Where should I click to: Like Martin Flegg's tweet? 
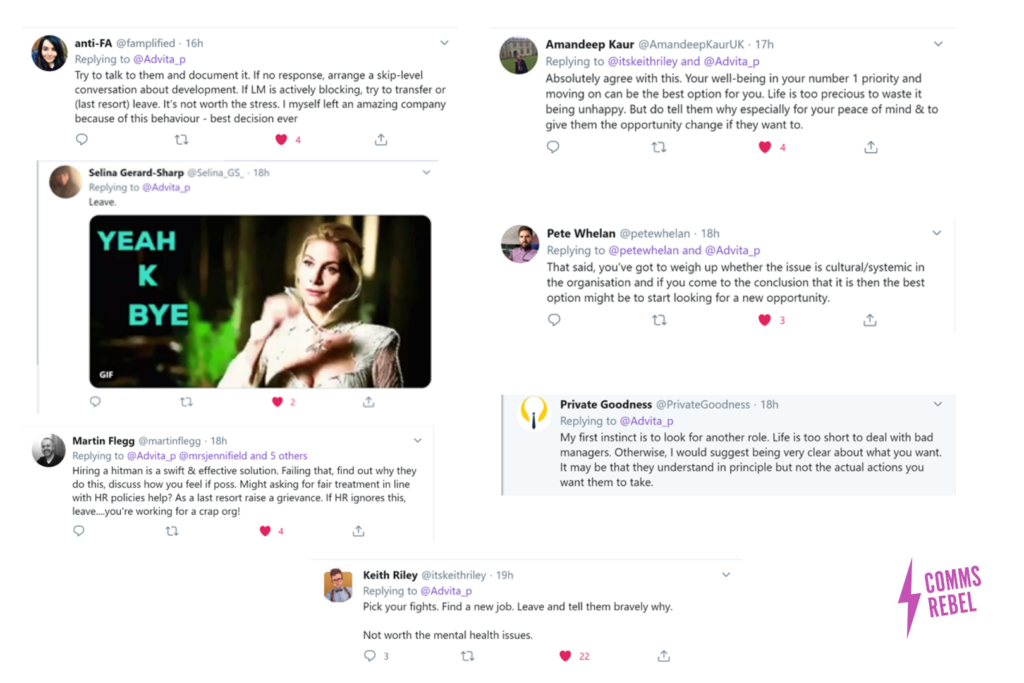[264, 531]
